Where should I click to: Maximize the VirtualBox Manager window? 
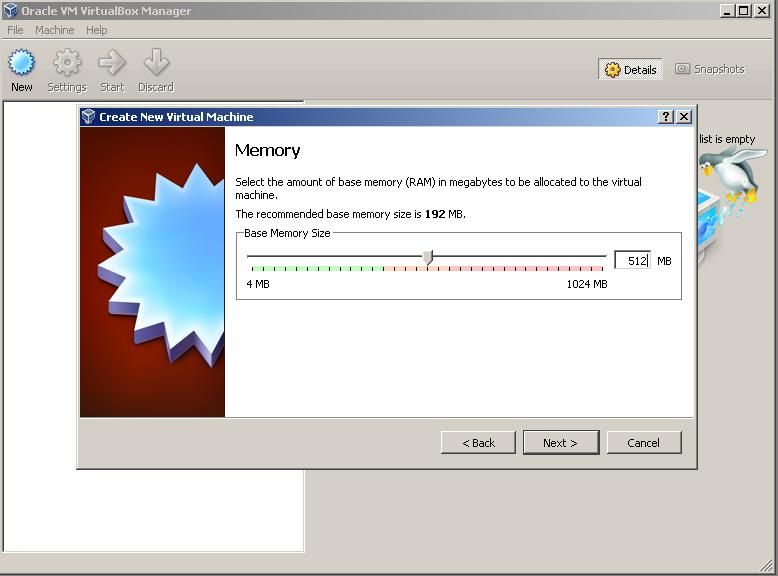click(x=743, y=10)
